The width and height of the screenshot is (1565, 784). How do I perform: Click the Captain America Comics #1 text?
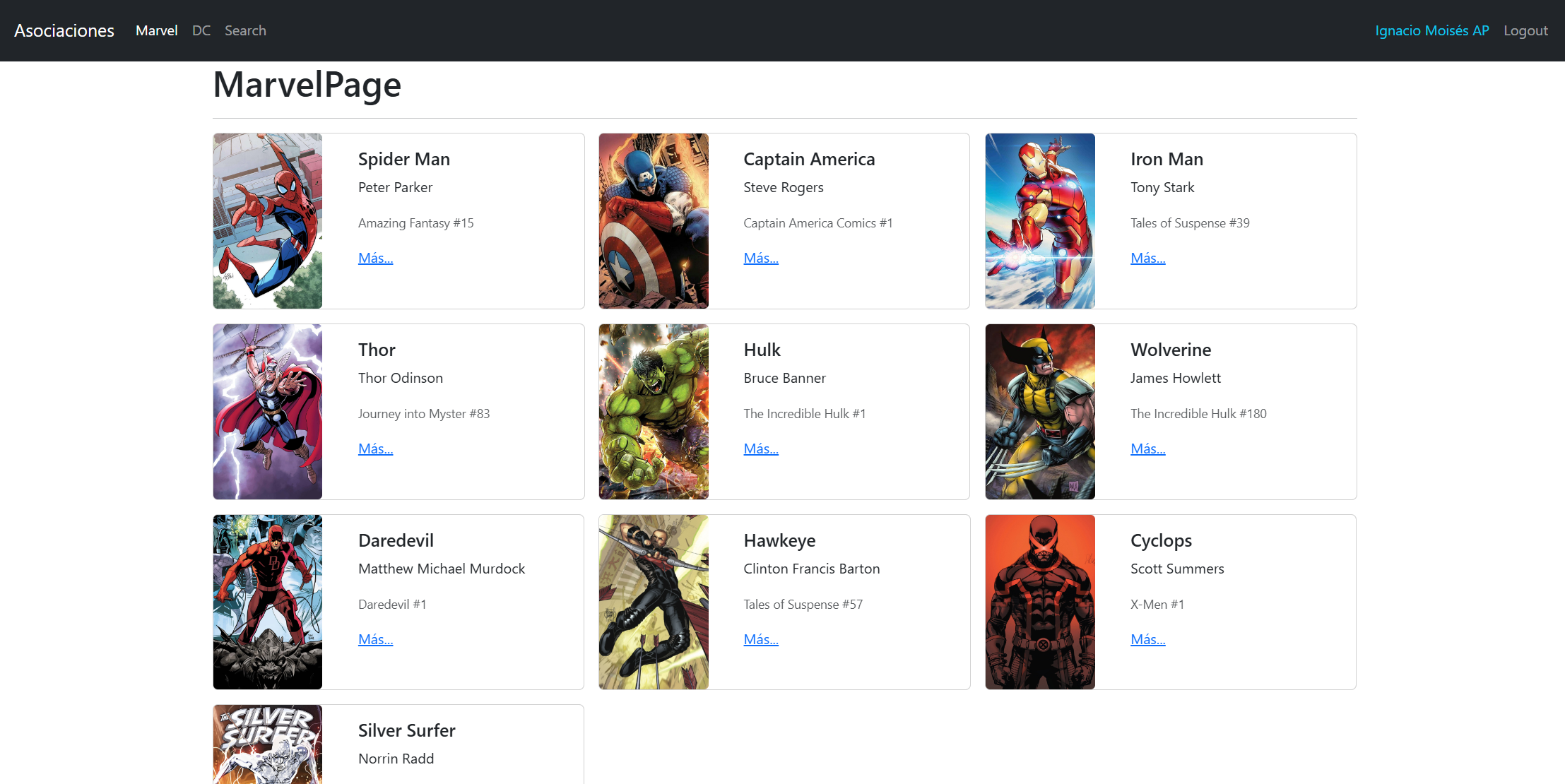817,223
